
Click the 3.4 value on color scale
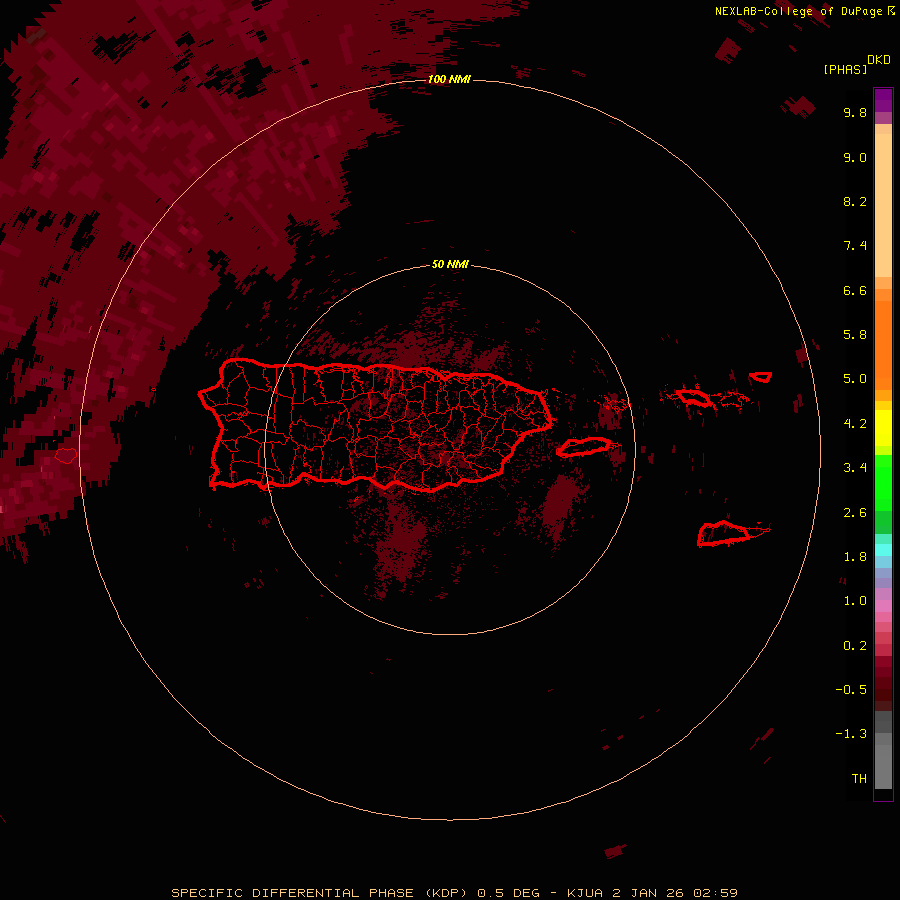click(855, 468)
